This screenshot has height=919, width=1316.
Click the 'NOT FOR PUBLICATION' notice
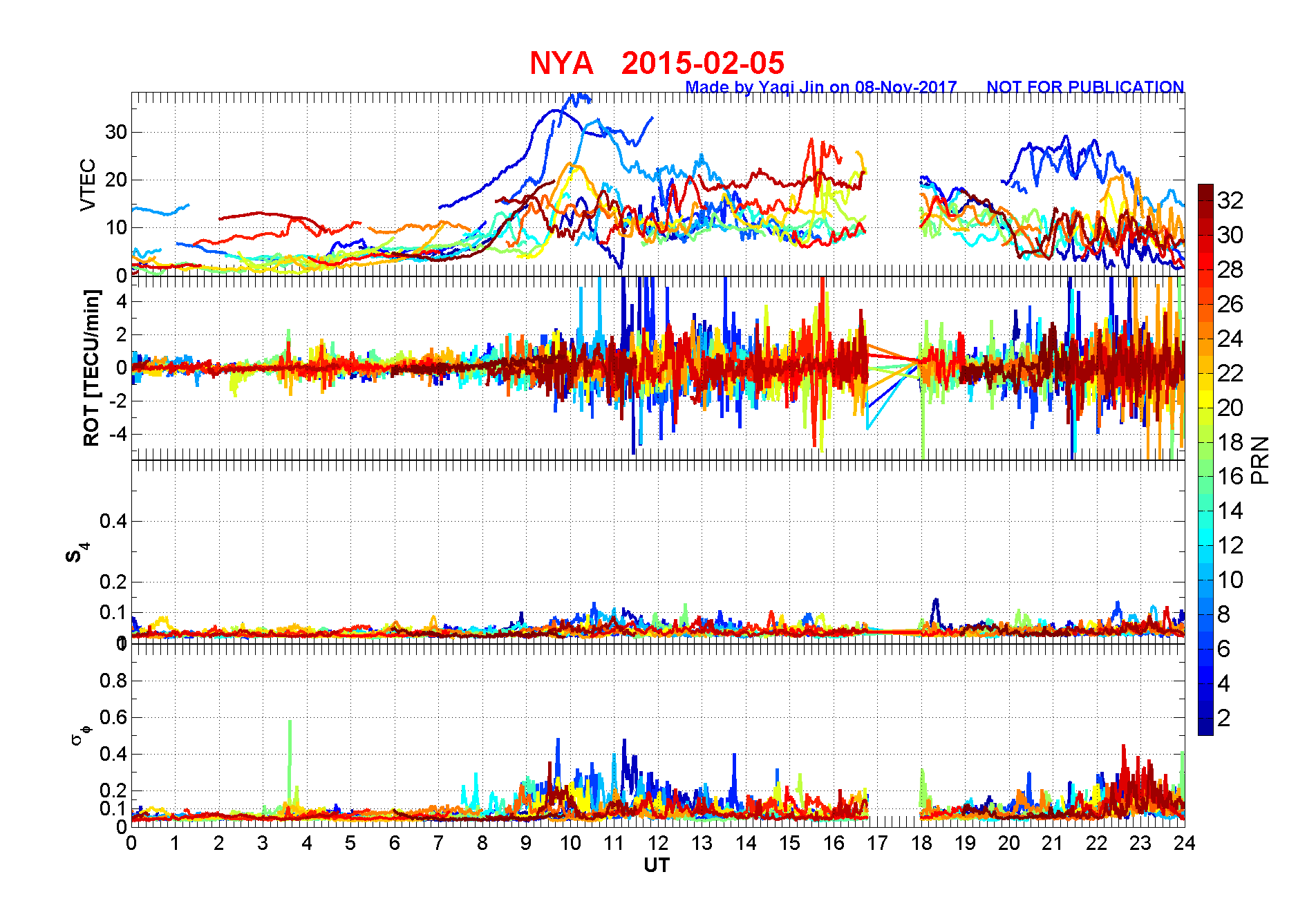point(1085,87)
